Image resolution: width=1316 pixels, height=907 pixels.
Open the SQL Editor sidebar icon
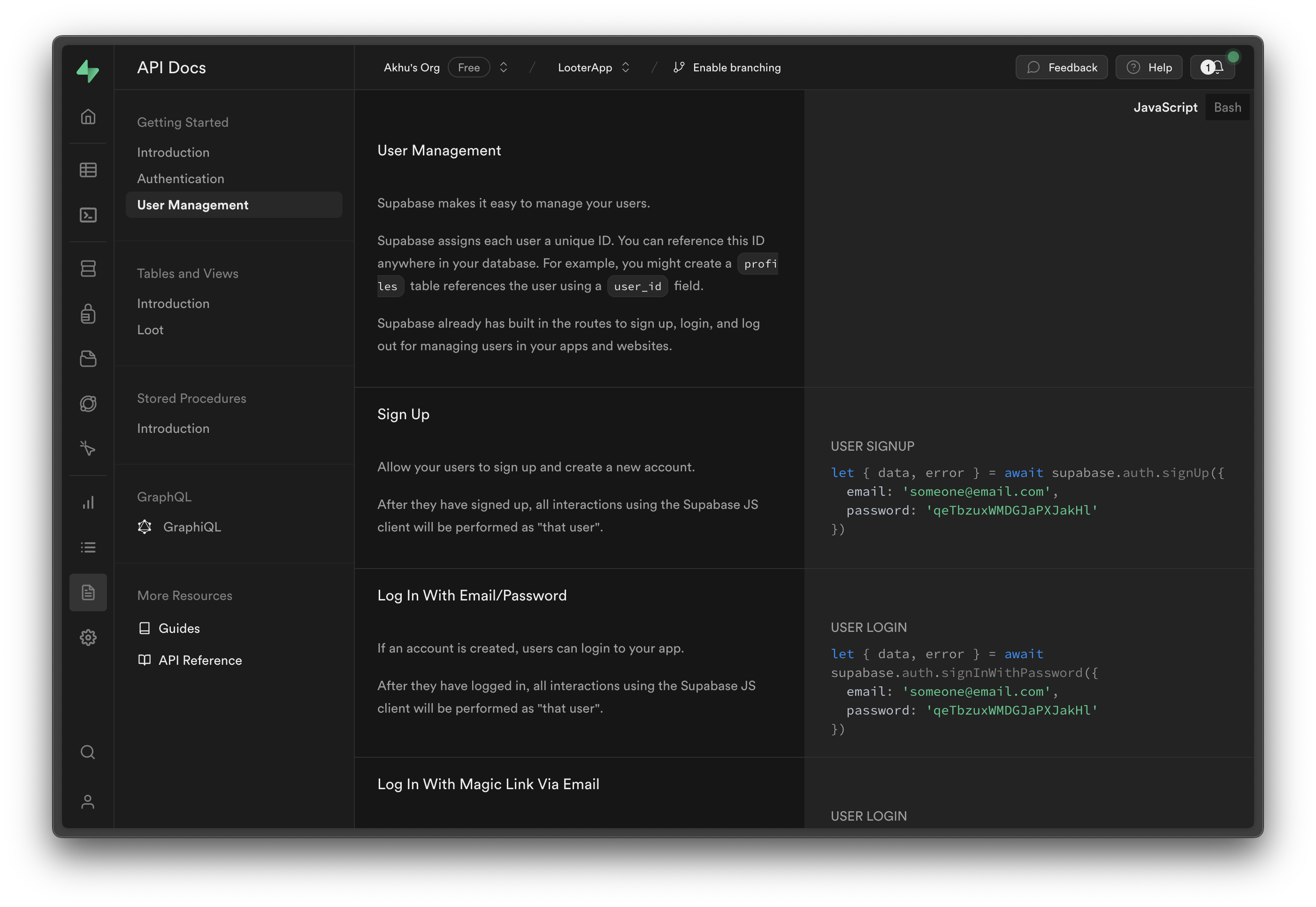click(x=88, y=215)
